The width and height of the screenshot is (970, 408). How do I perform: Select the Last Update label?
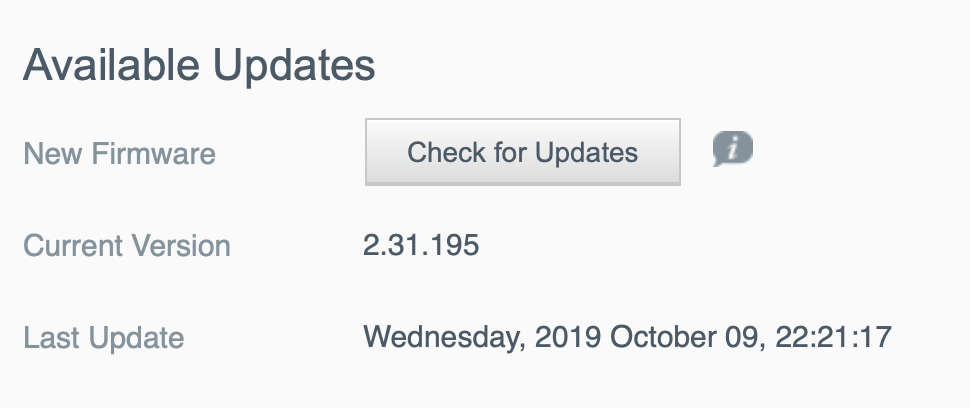pos(104,337)
